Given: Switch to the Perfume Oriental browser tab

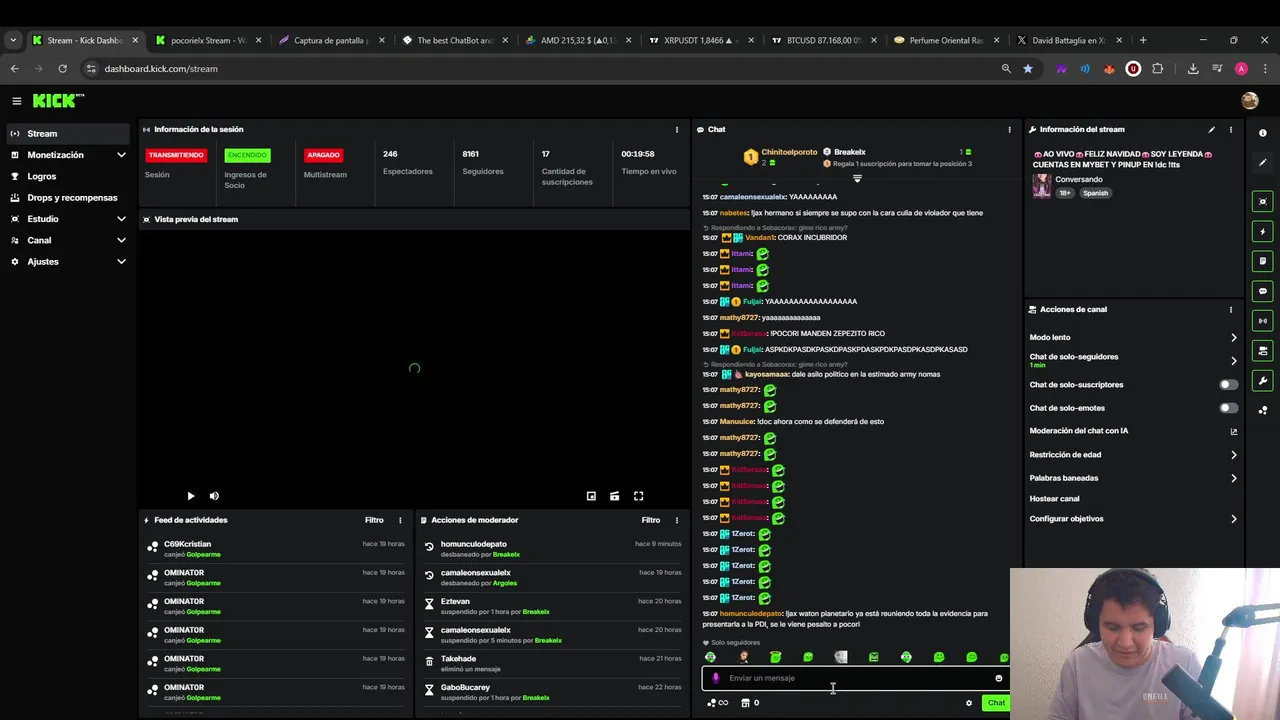Looking at the screenshot, I should click(946, 41).
